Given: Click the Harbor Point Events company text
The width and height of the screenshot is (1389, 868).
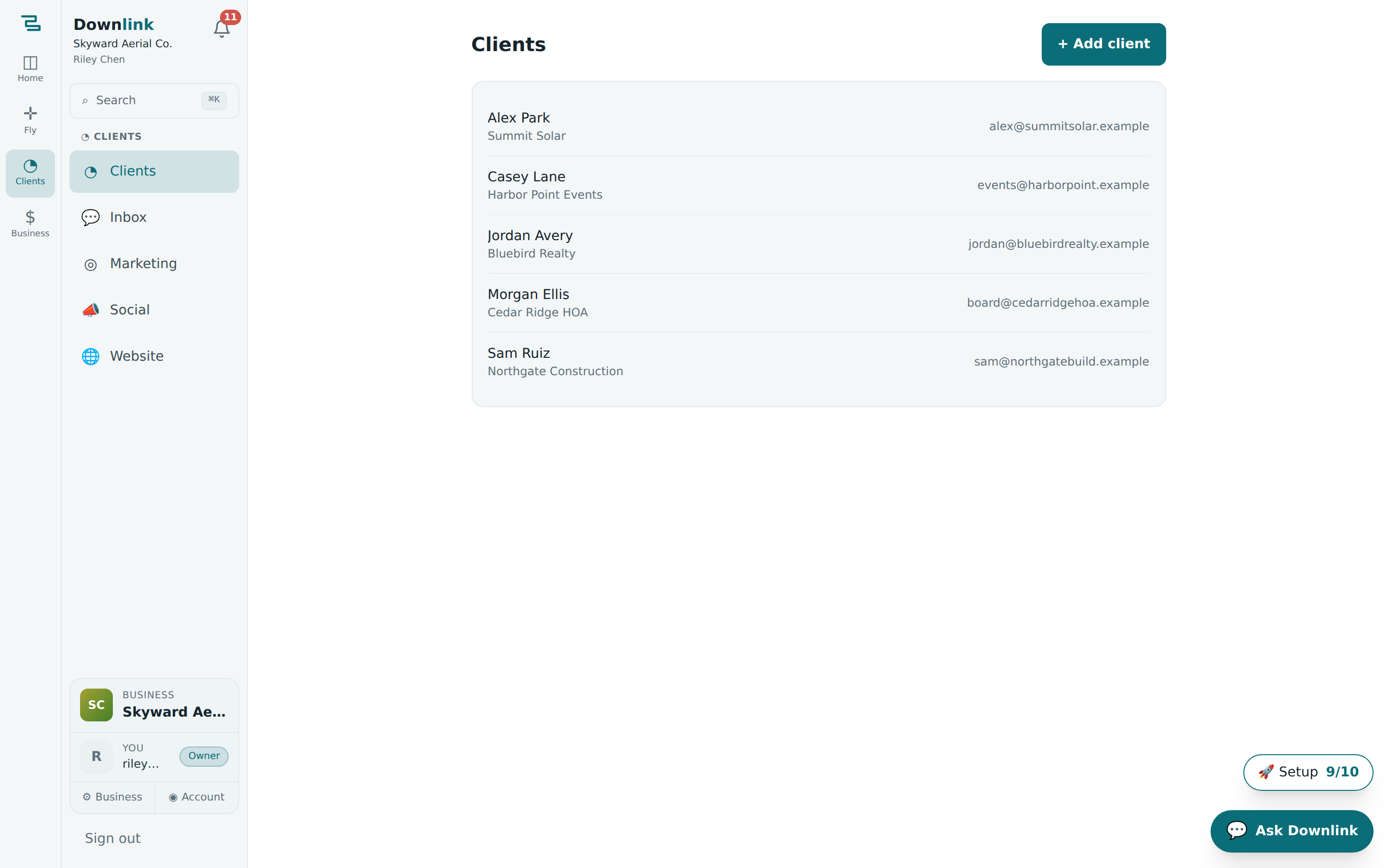Looking at the screenshot, I should click(x=545, y=195).
